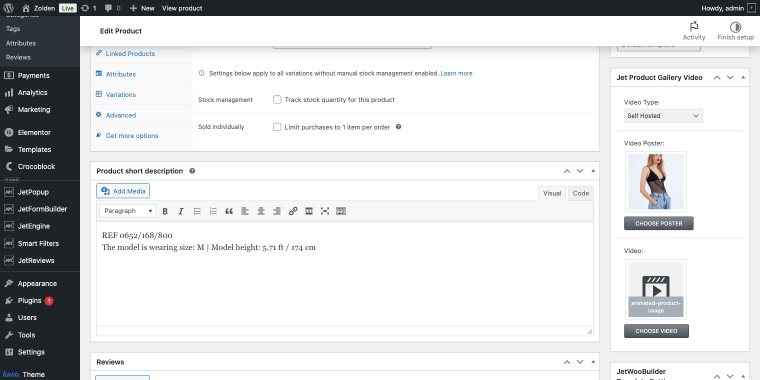Toggle bold formatting in editor
Image resolution: width=760 pixels, height=380 pixels.
(x=165, y=211)
